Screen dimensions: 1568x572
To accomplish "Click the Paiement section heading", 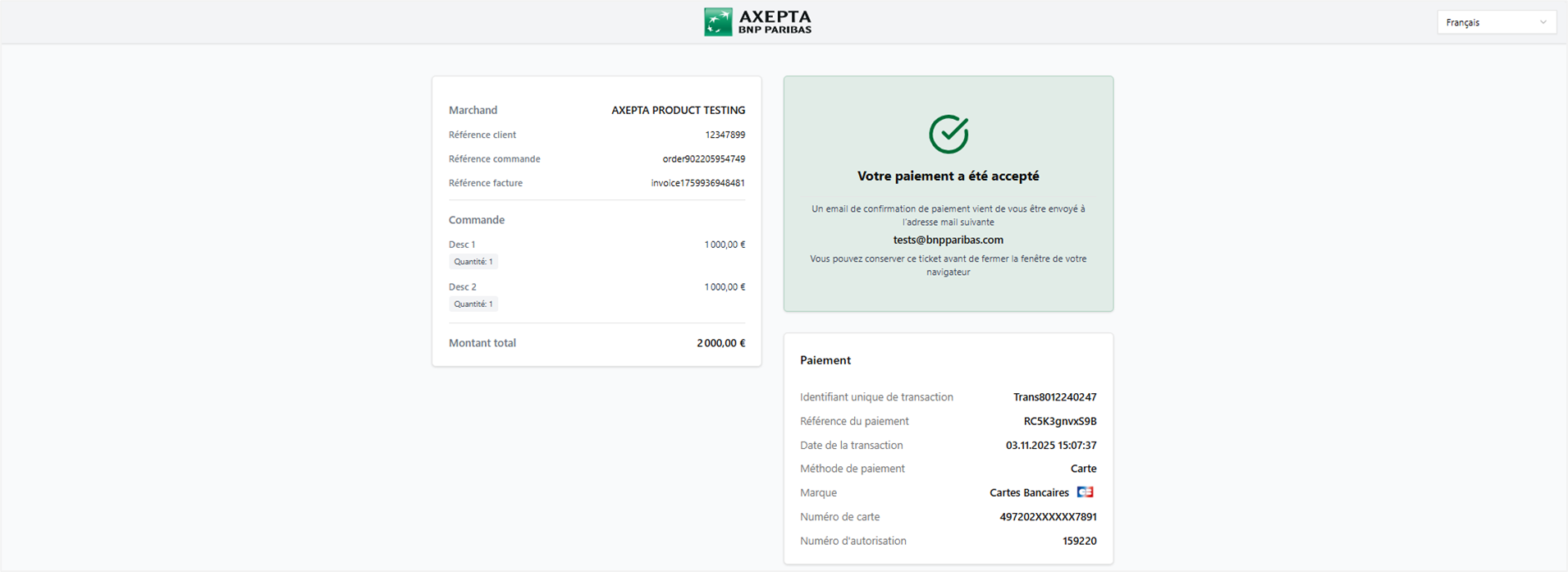I will pos(825,360).
